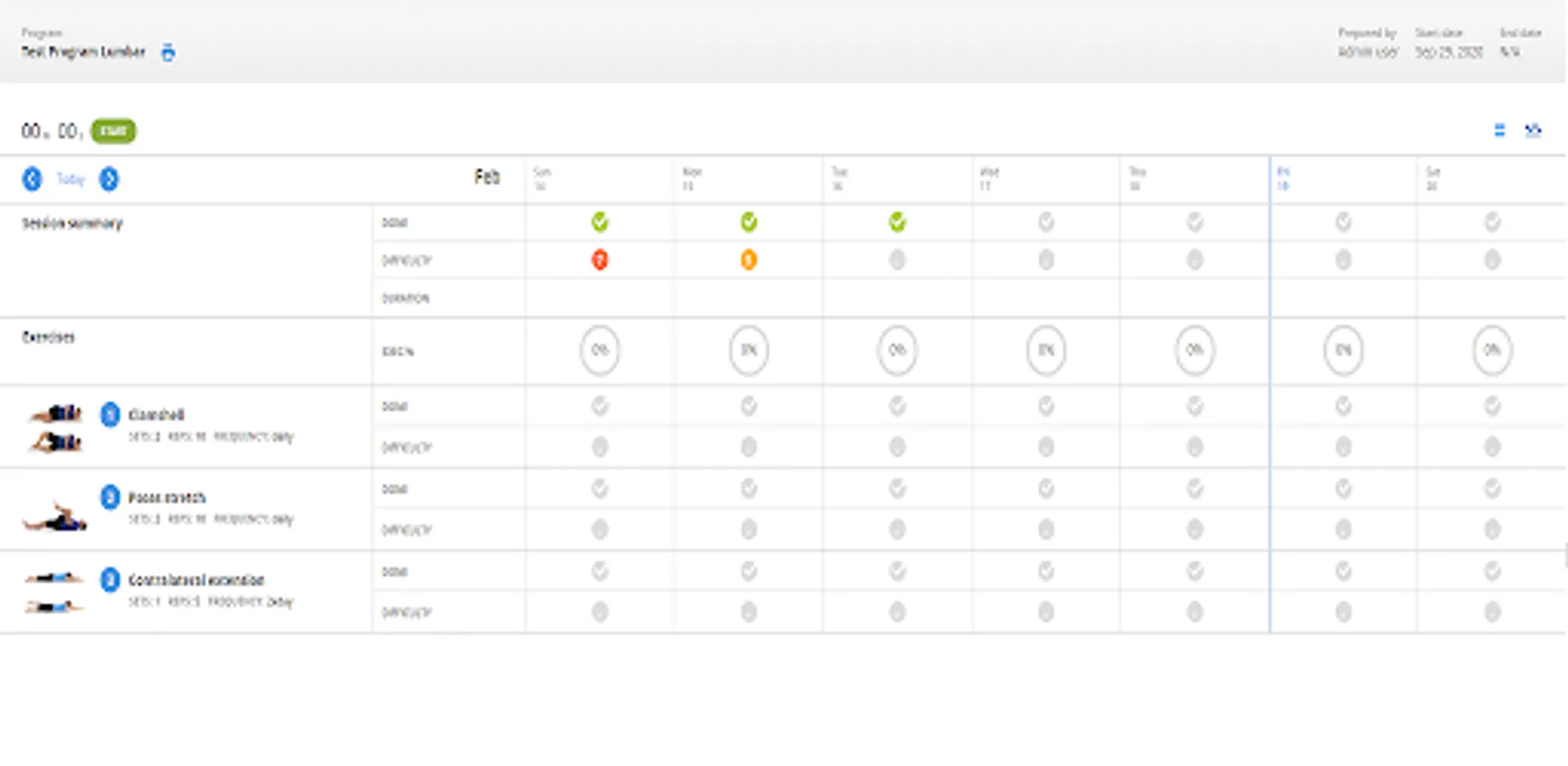Set Contralateral extension difficulty for Monday

749,612
